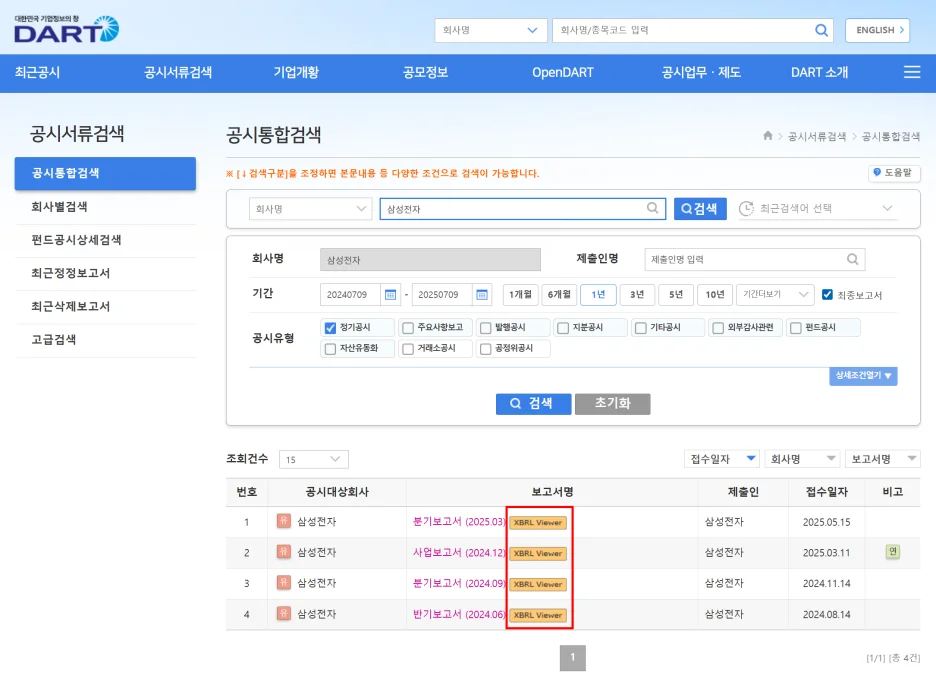
Task: Open the start date calendar icon
Action: [390, 295]
